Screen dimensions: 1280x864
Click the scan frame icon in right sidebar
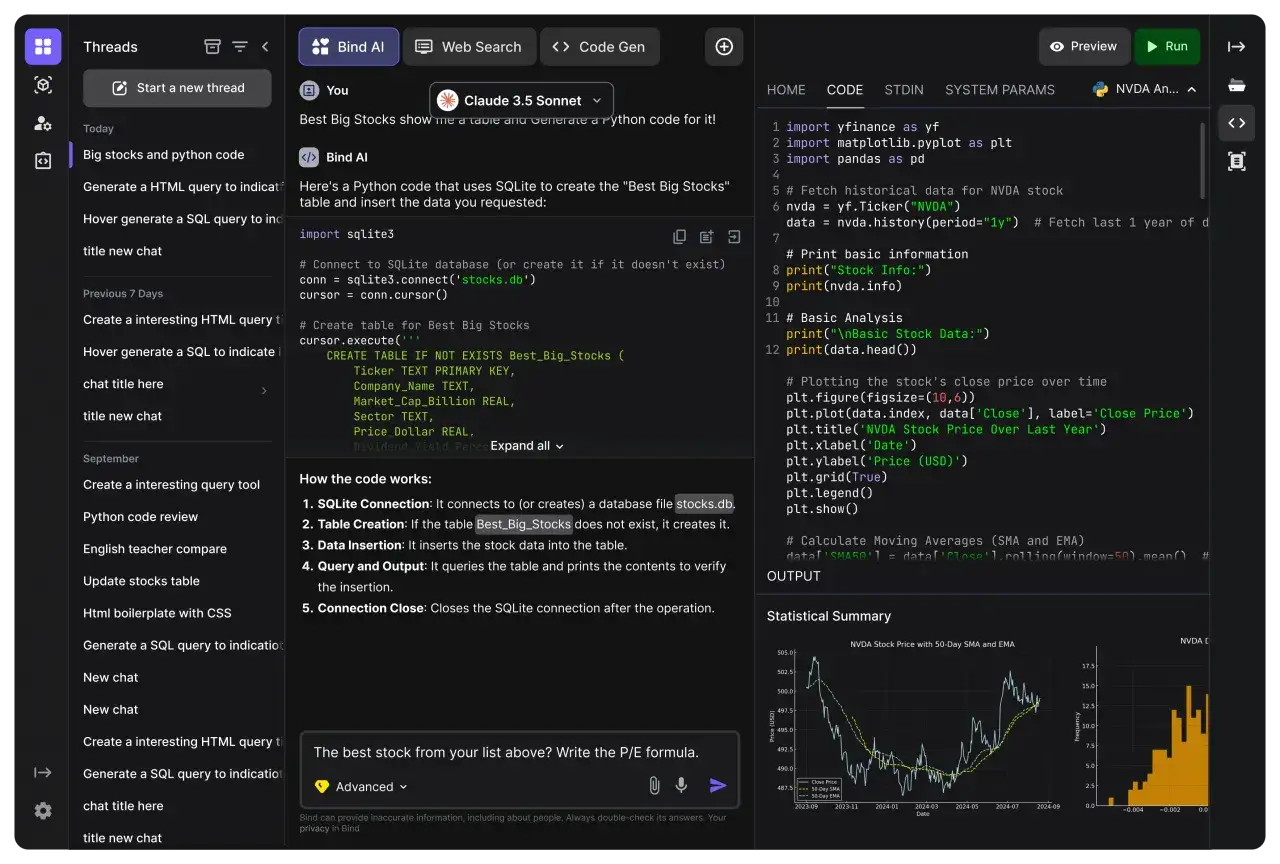1237,161
